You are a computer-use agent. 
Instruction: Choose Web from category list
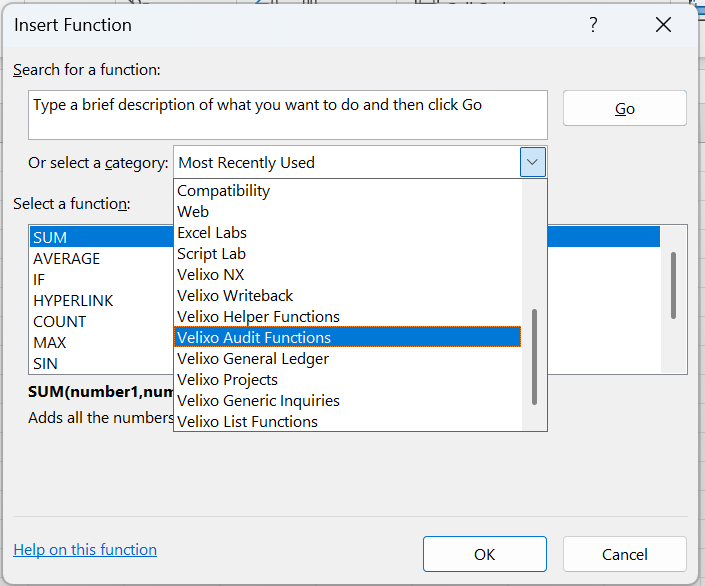(193, 211)
